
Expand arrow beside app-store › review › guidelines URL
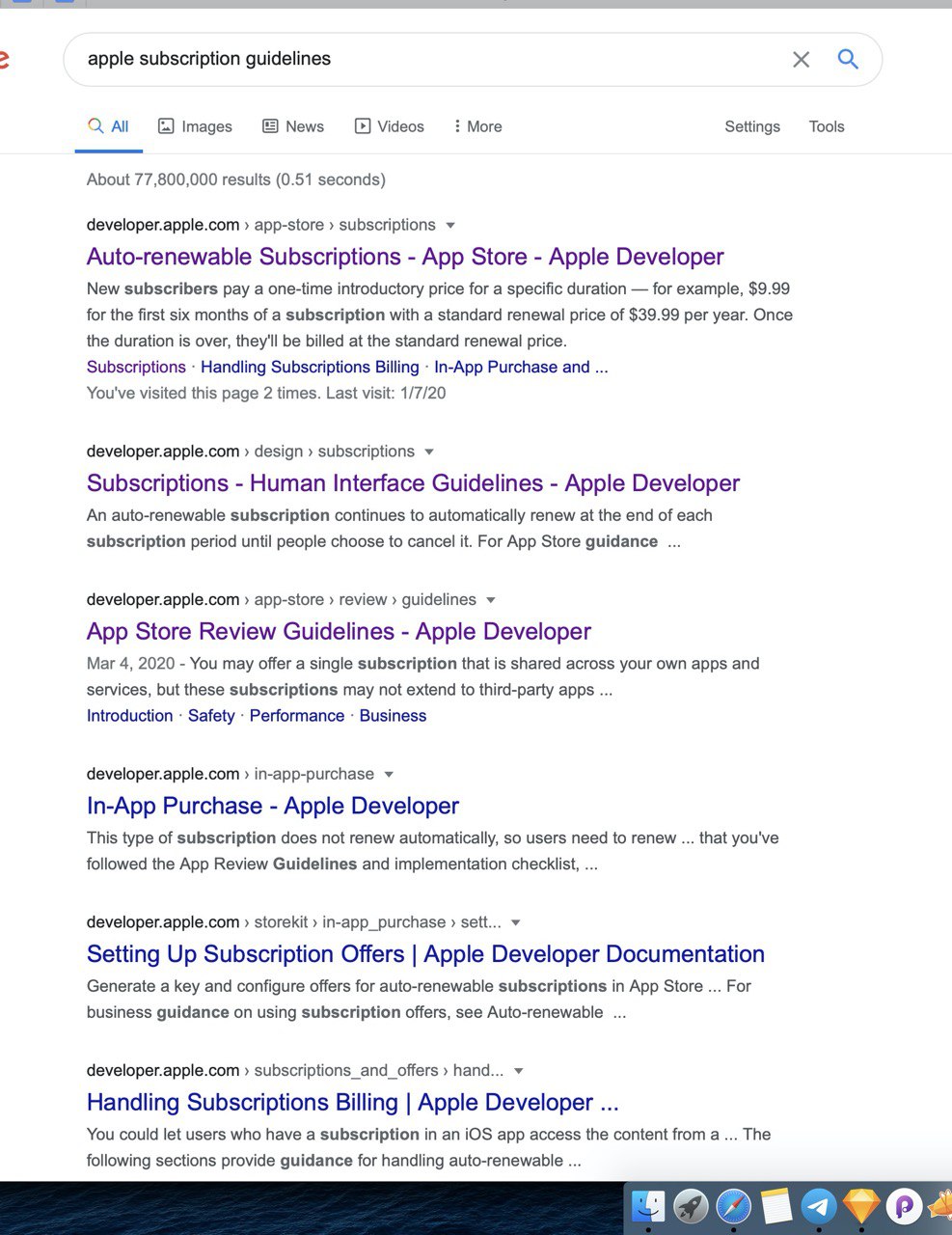point(491,600)
